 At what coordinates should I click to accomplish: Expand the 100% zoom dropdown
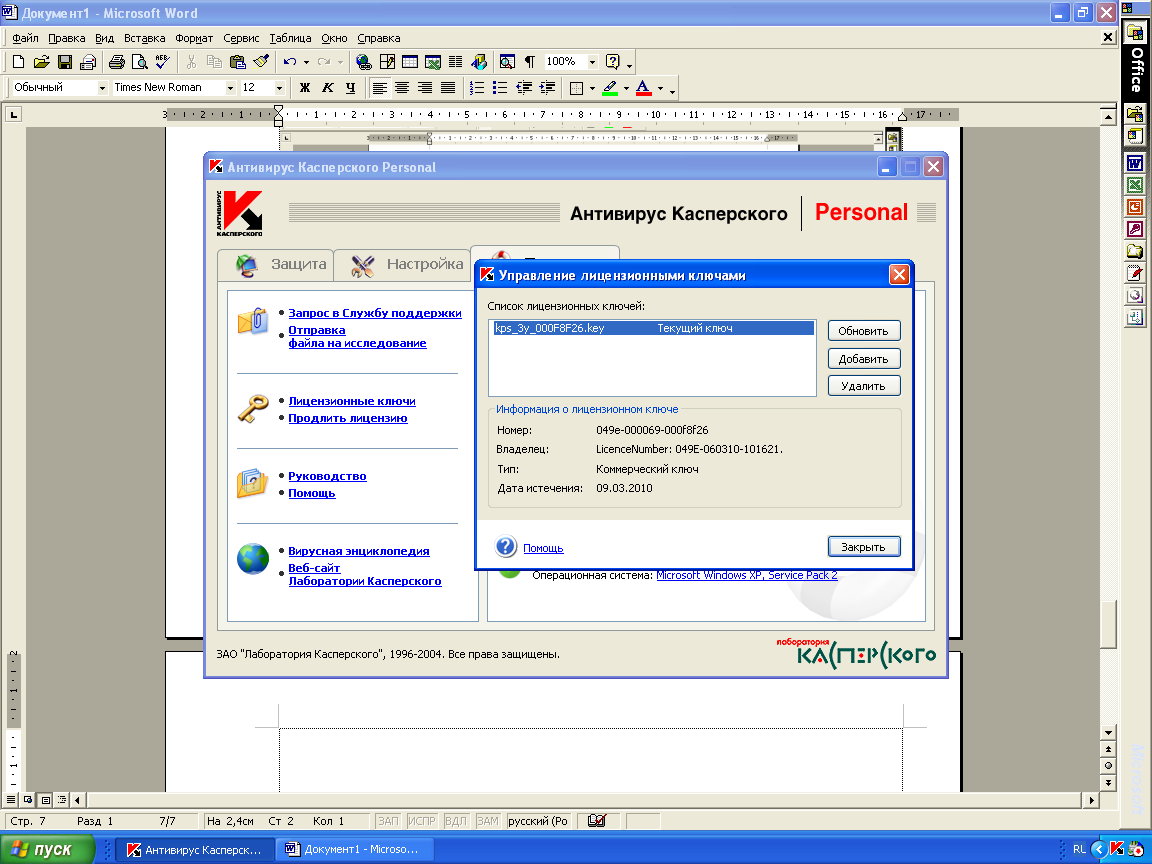tap(592, 62)
